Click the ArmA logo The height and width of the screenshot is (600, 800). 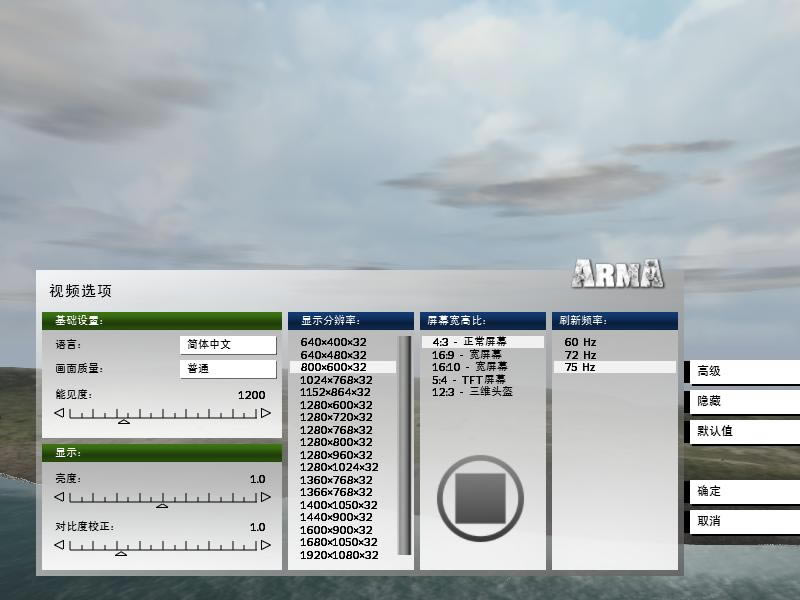(x=618, y=274)
